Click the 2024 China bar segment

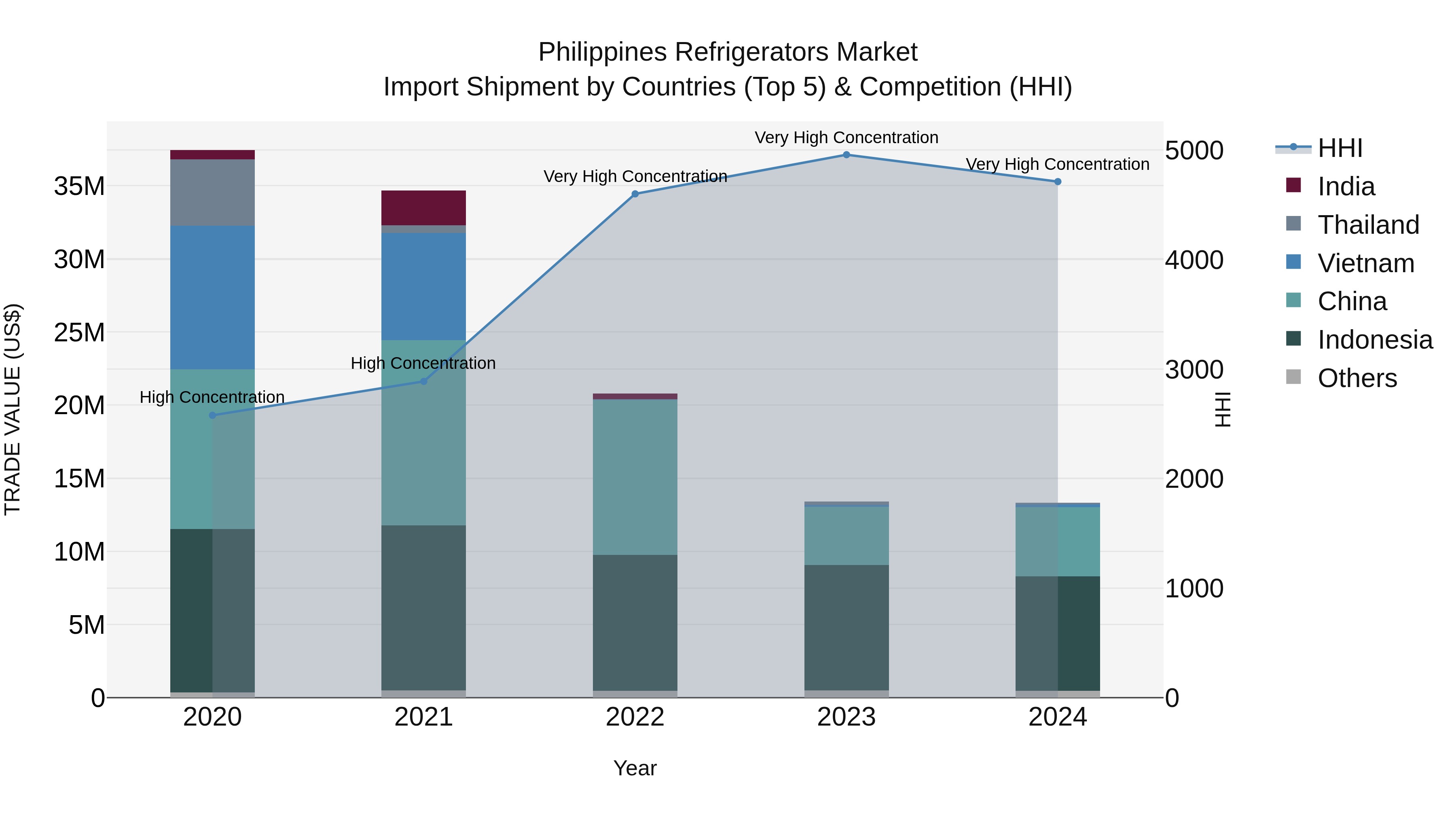pyautogui.click(x=1058, y=542)
